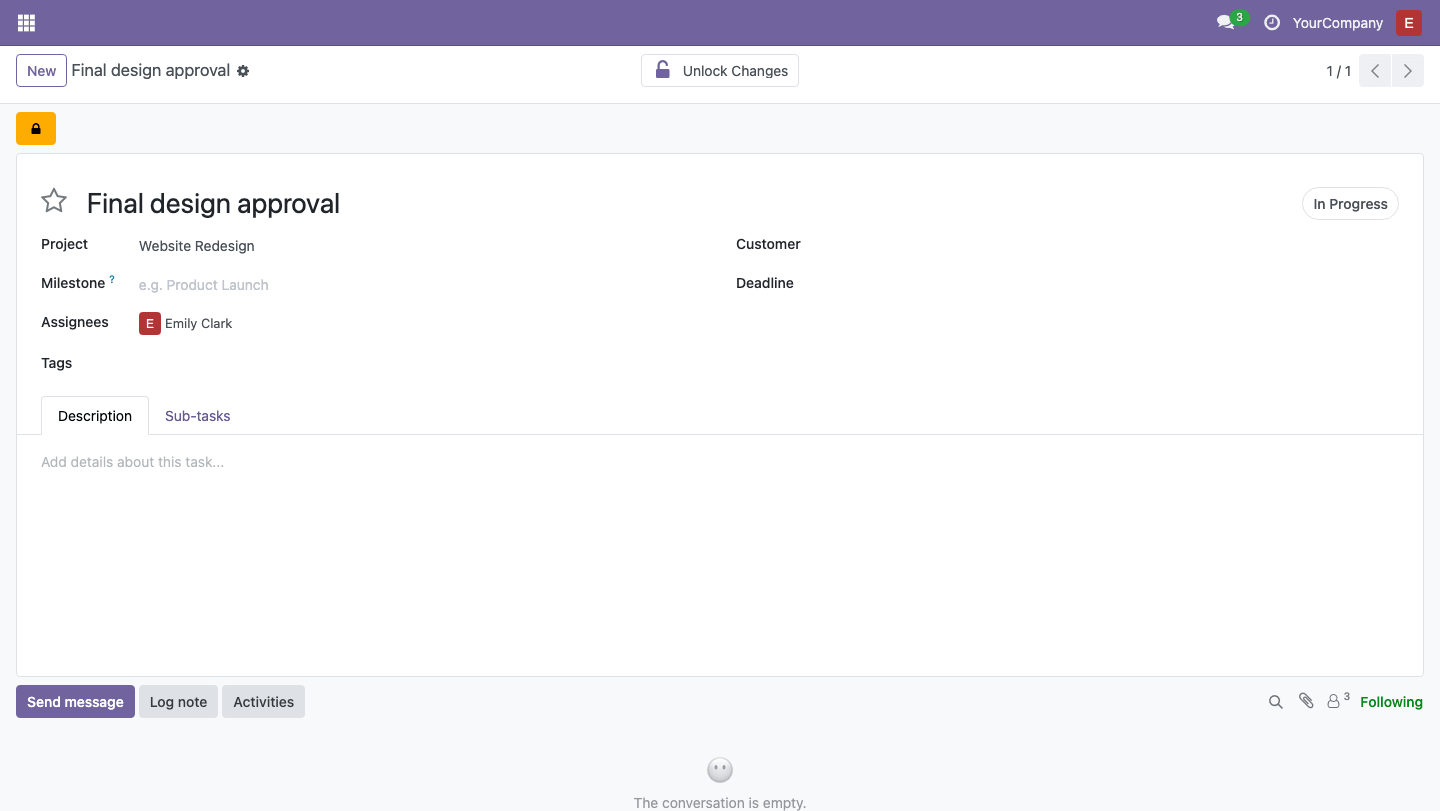
Task: Mark task as favorite with star icon
Action: pos(54,201)
